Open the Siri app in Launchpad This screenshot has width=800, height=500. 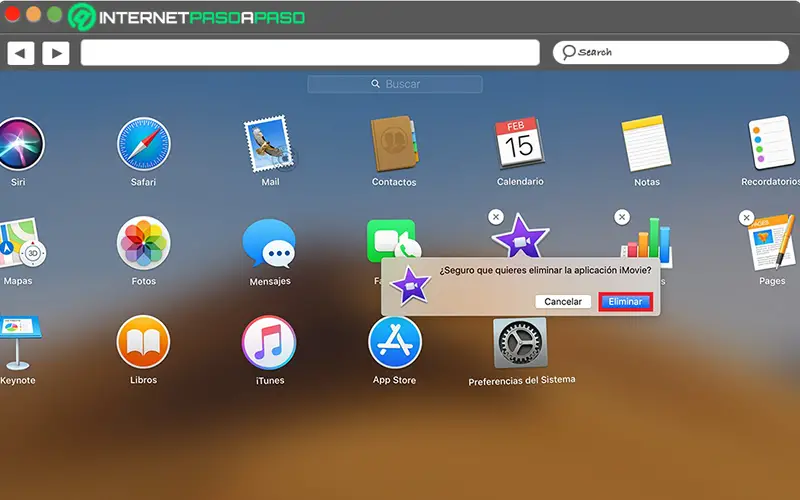[20, 144]
